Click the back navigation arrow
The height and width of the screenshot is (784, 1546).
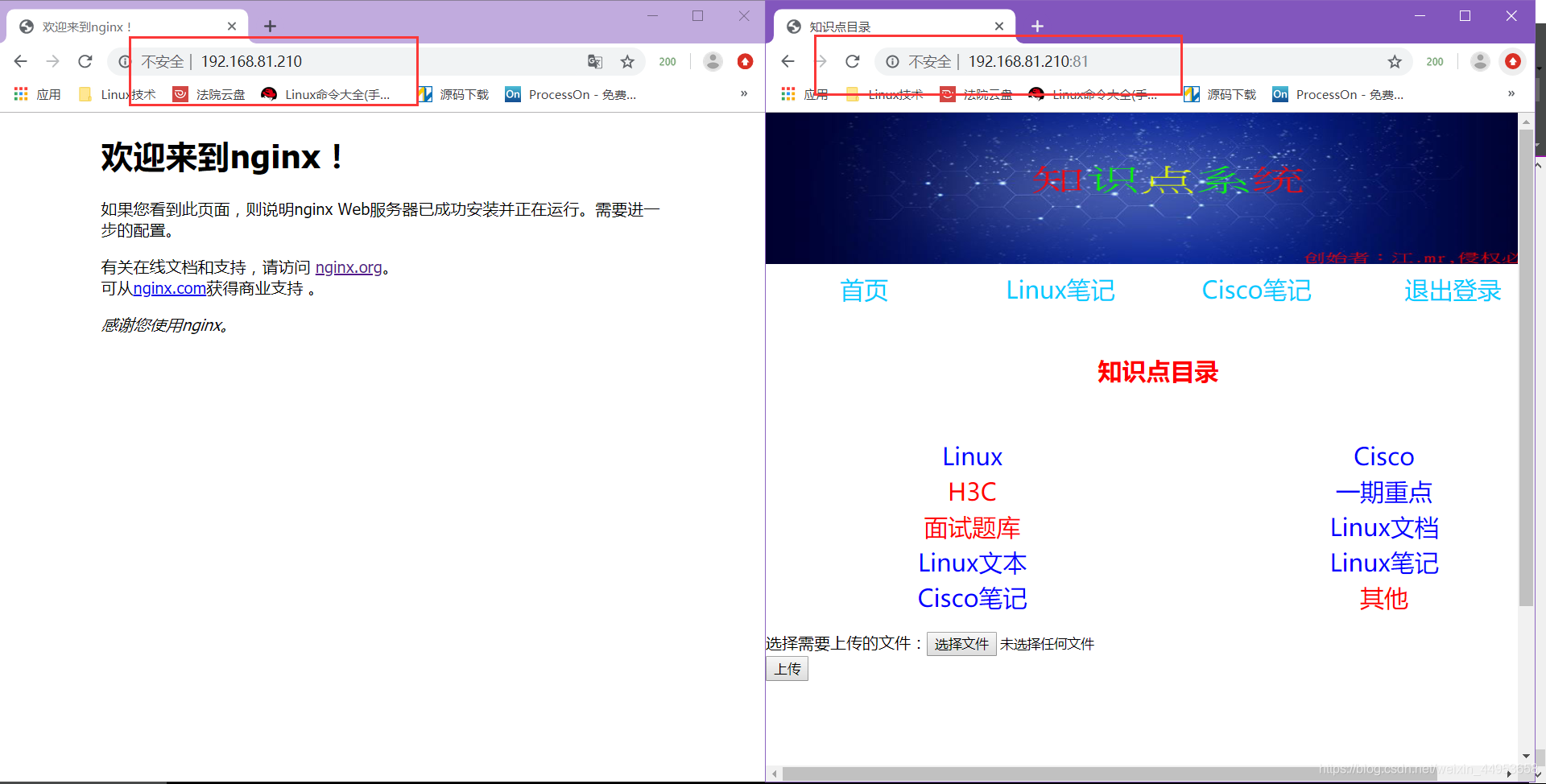pos(20,61)
